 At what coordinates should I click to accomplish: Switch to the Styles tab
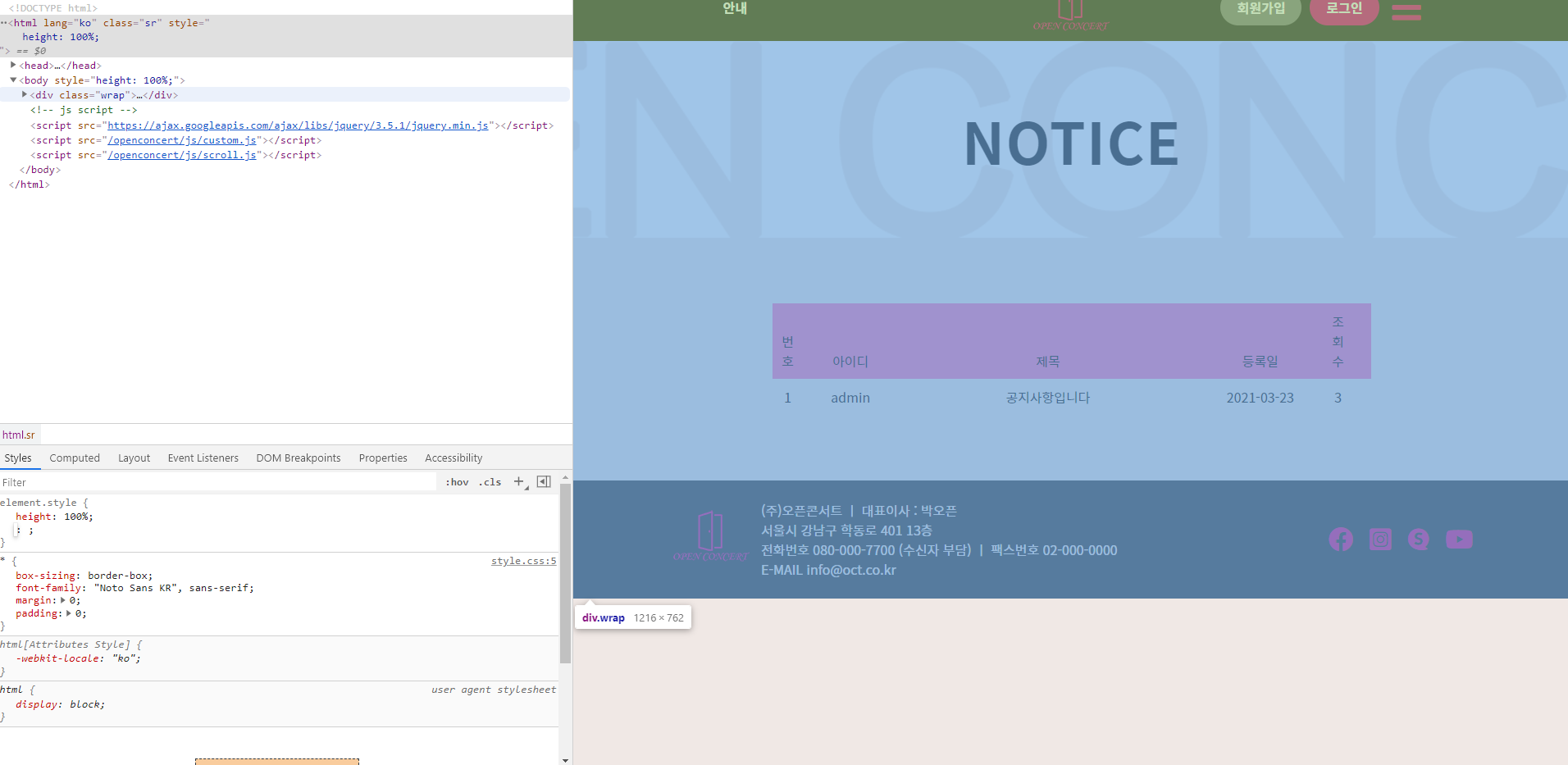click(18, 458)
